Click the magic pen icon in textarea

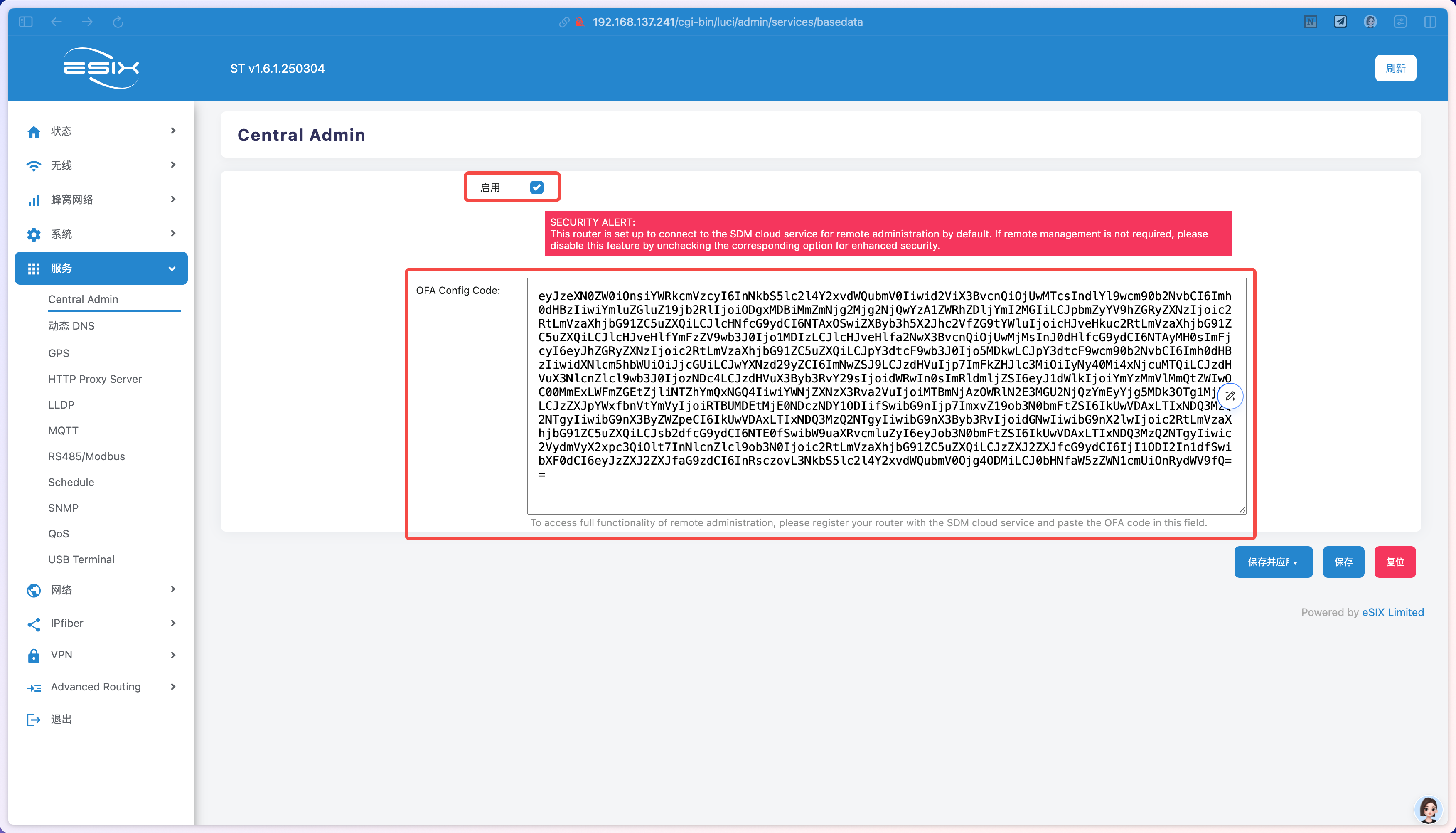click(1230, 396)
